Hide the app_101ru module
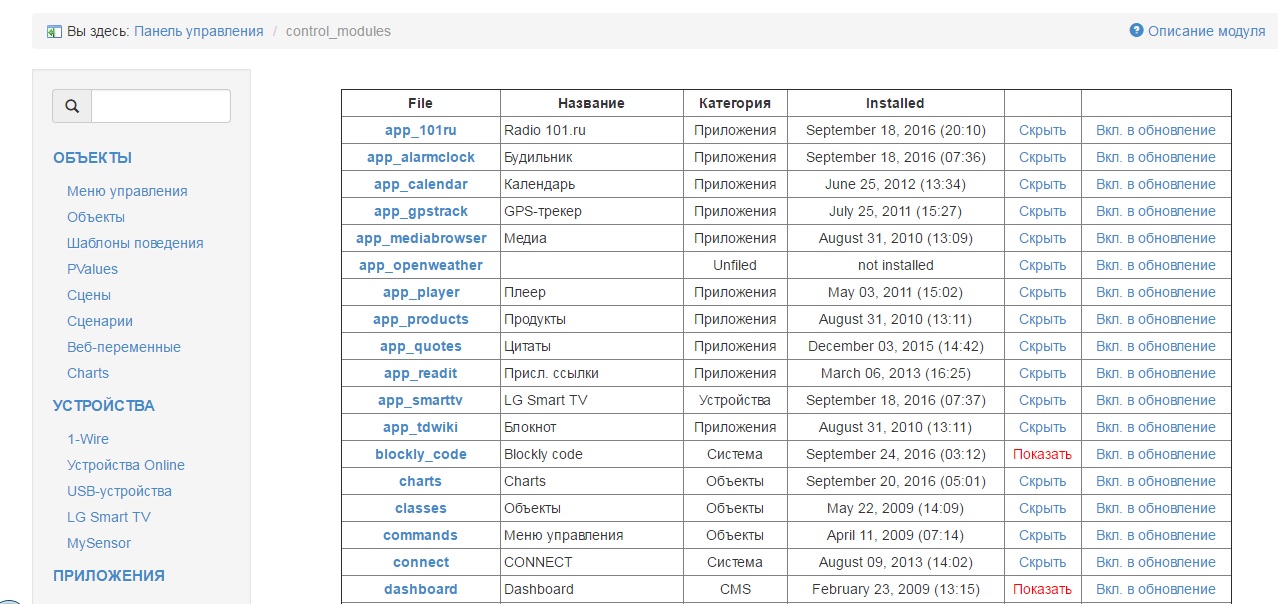Screen dimensions: 1278x604 click(1042, 130)
